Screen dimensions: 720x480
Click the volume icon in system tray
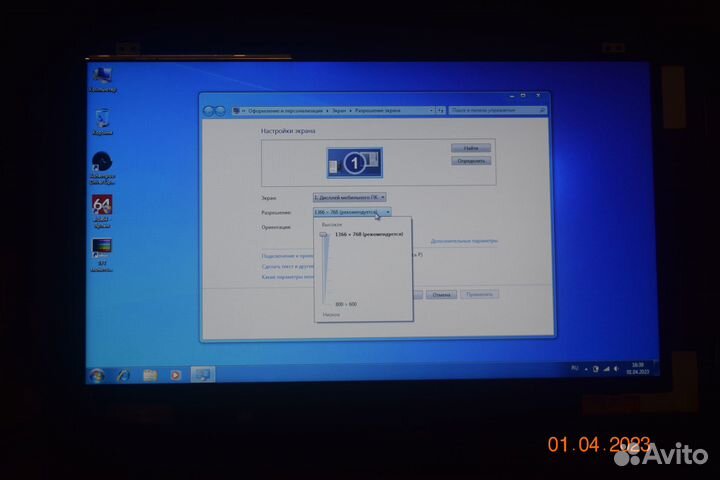pyautogui.click(x=605, y=369)
